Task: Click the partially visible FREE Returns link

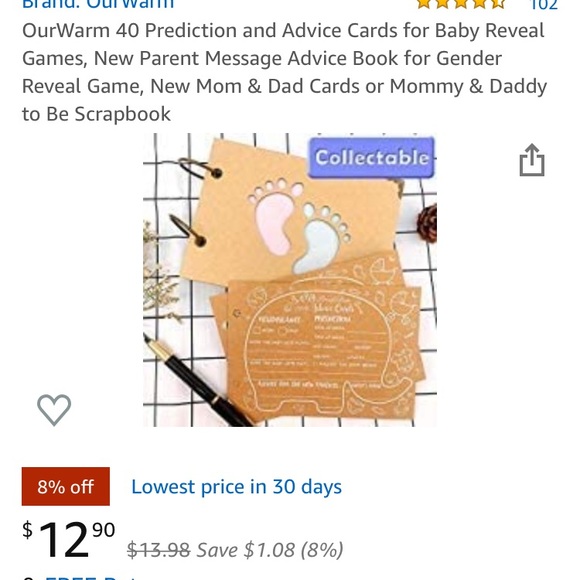Action: click(x=89, y=577)
